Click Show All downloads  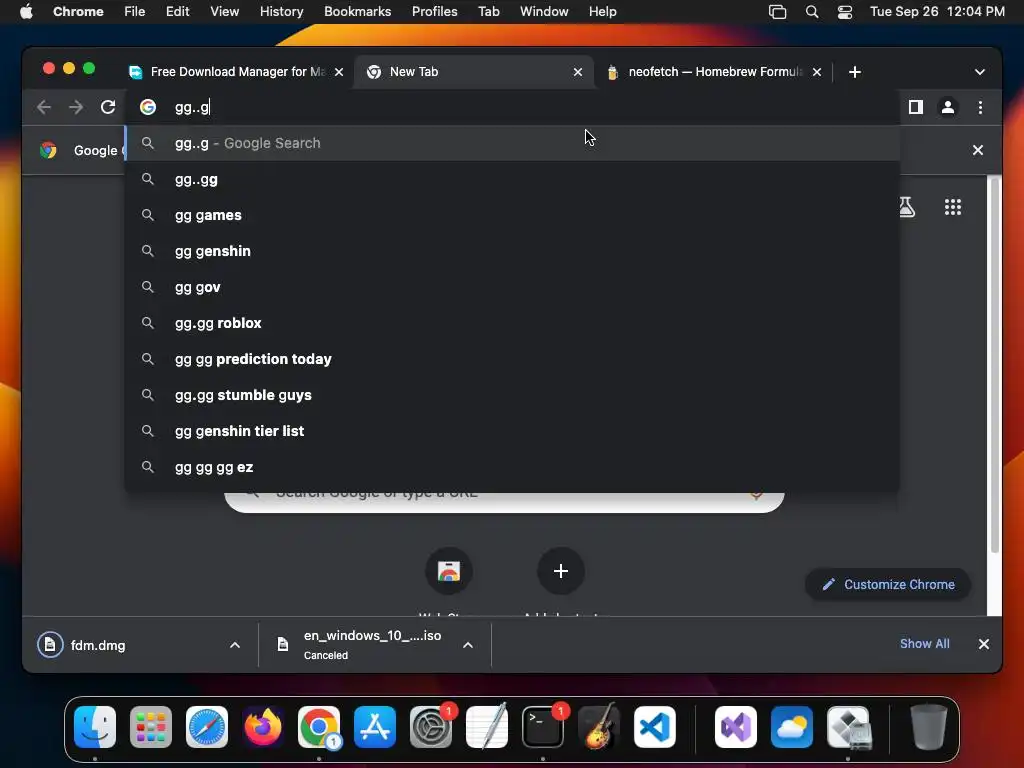(924, 644)
